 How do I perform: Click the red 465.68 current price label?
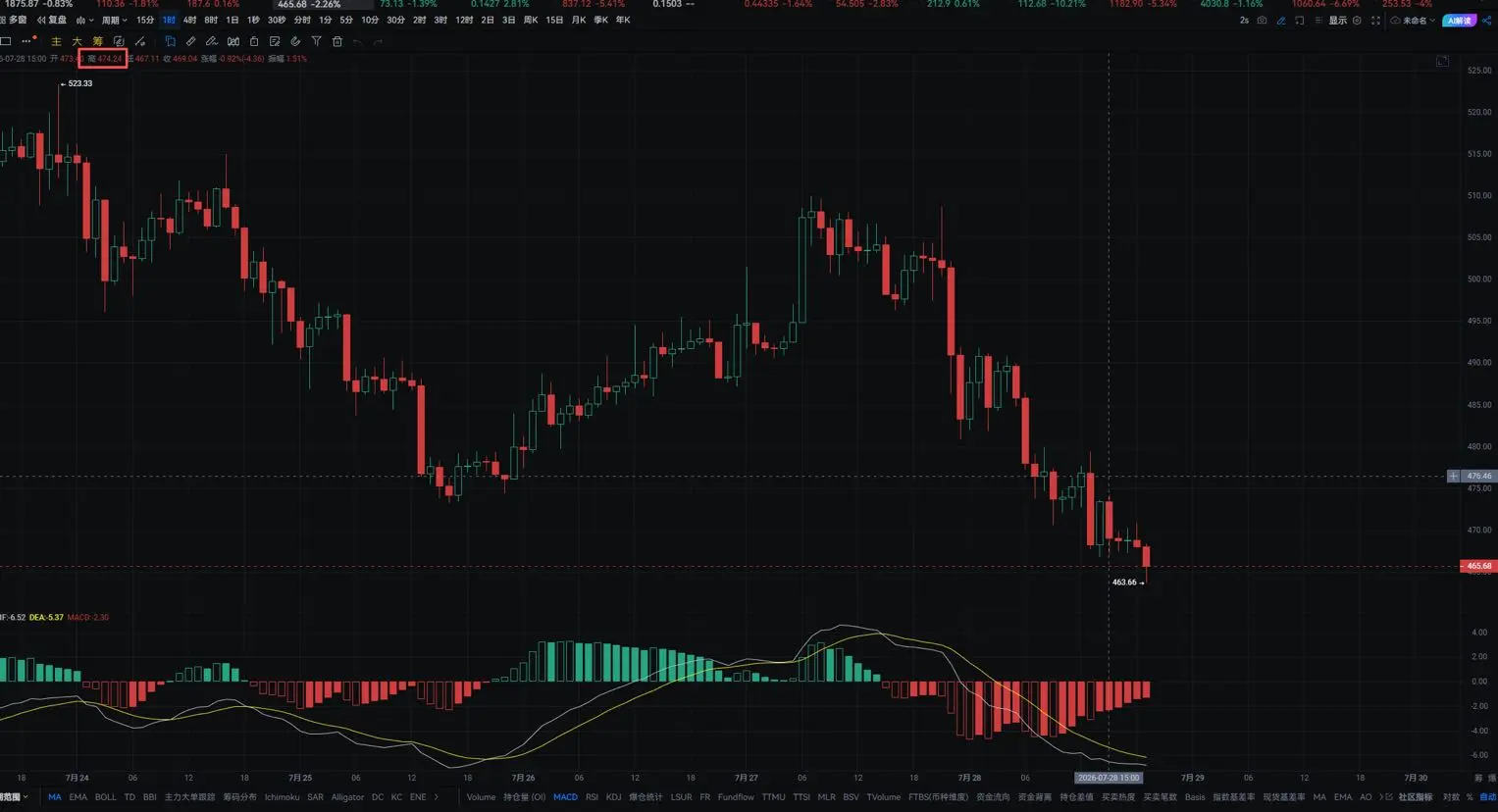(x=1478, y=566)
